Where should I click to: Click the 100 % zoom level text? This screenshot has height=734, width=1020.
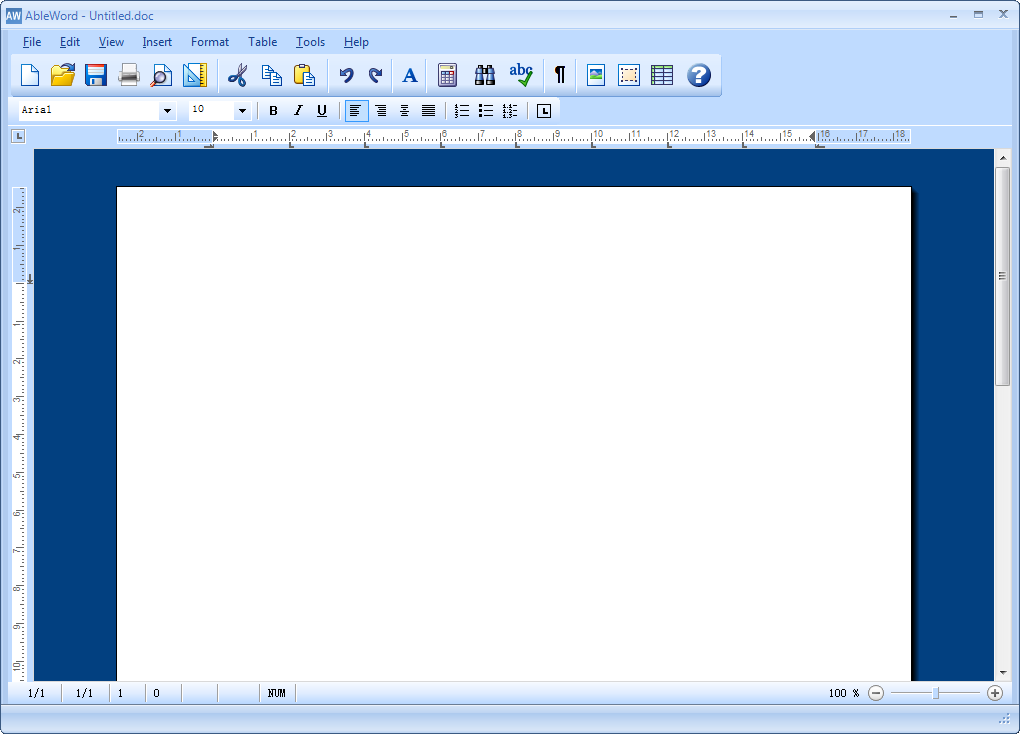click(844, 693)
